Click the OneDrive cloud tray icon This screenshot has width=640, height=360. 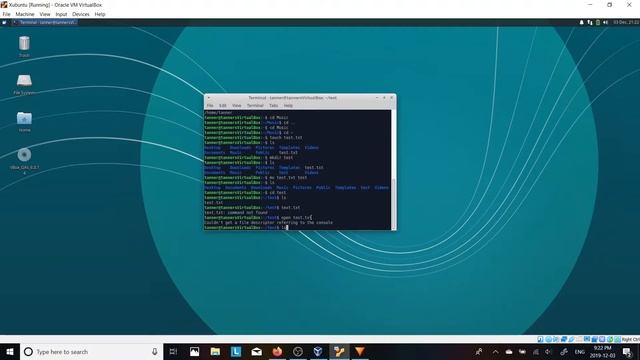pos(509,351)
